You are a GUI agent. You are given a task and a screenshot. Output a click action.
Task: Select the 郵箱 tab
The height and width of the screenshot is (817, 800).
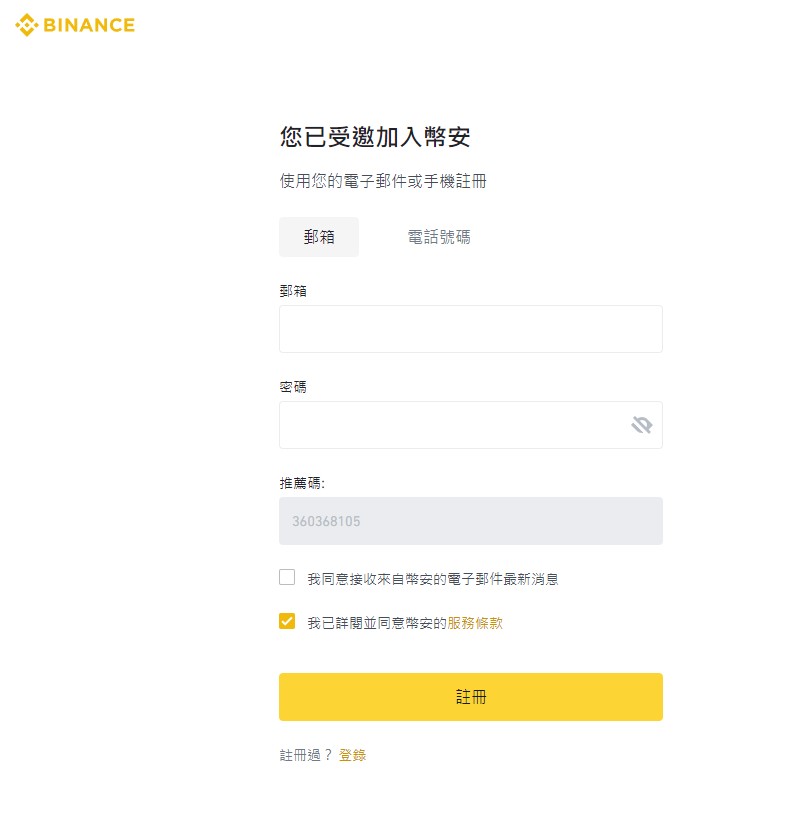(319, 237)
